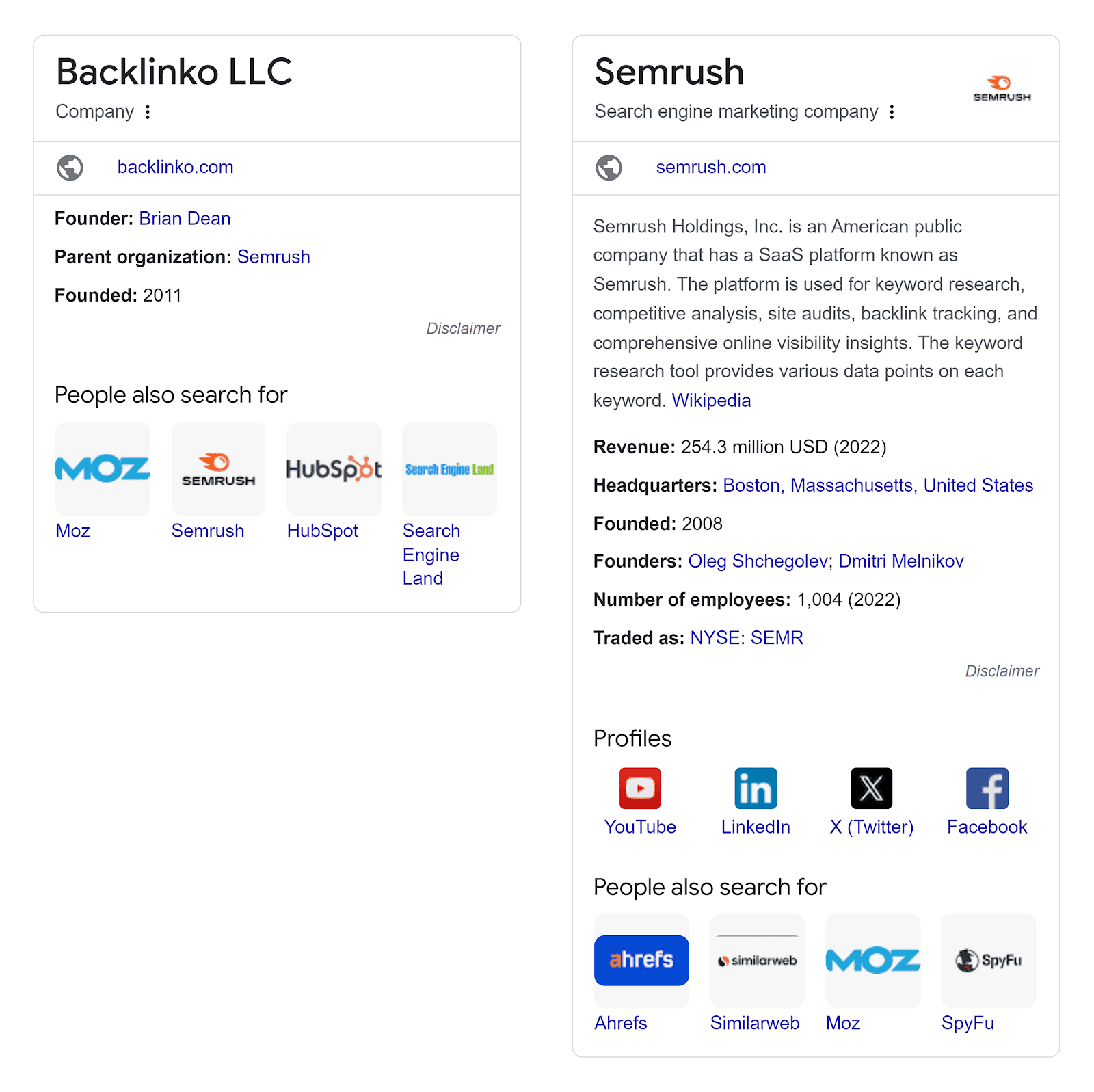1094x1092 pixels.
Task: Open Semrush's YouTube profile icon
Action: pos(640,788)
